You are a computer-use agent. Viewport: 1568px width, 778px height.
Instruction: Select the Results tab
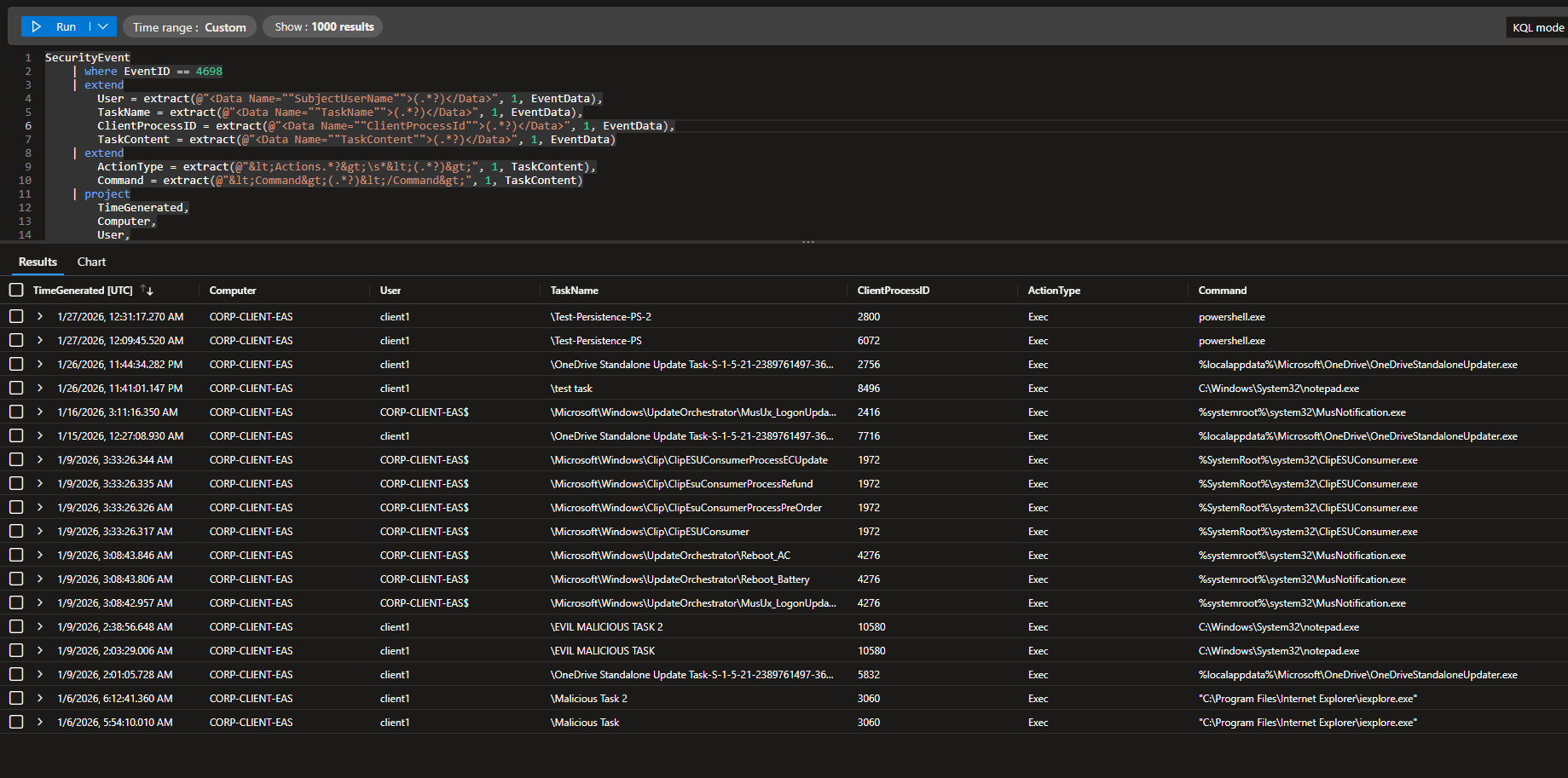[38, 262]
